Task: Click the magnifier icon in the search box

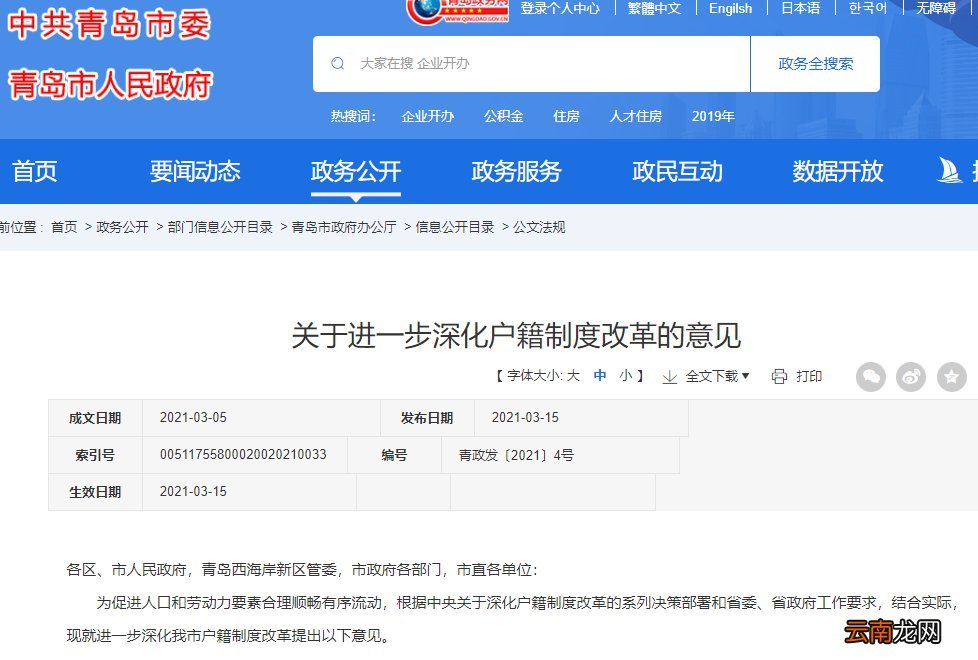Action: click(337, 63)
